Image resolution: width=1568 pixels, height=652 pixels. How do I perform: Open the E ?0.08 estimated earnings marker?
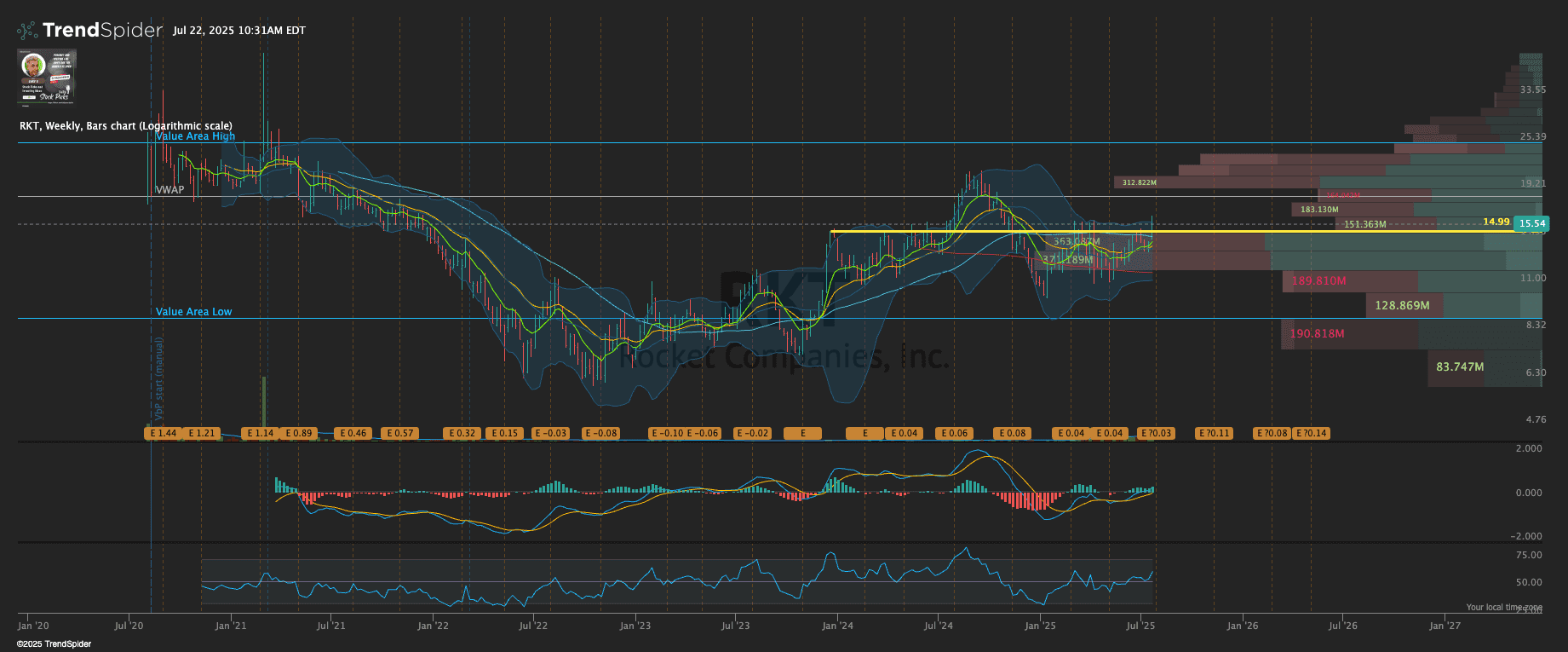tap(1272, 433)
